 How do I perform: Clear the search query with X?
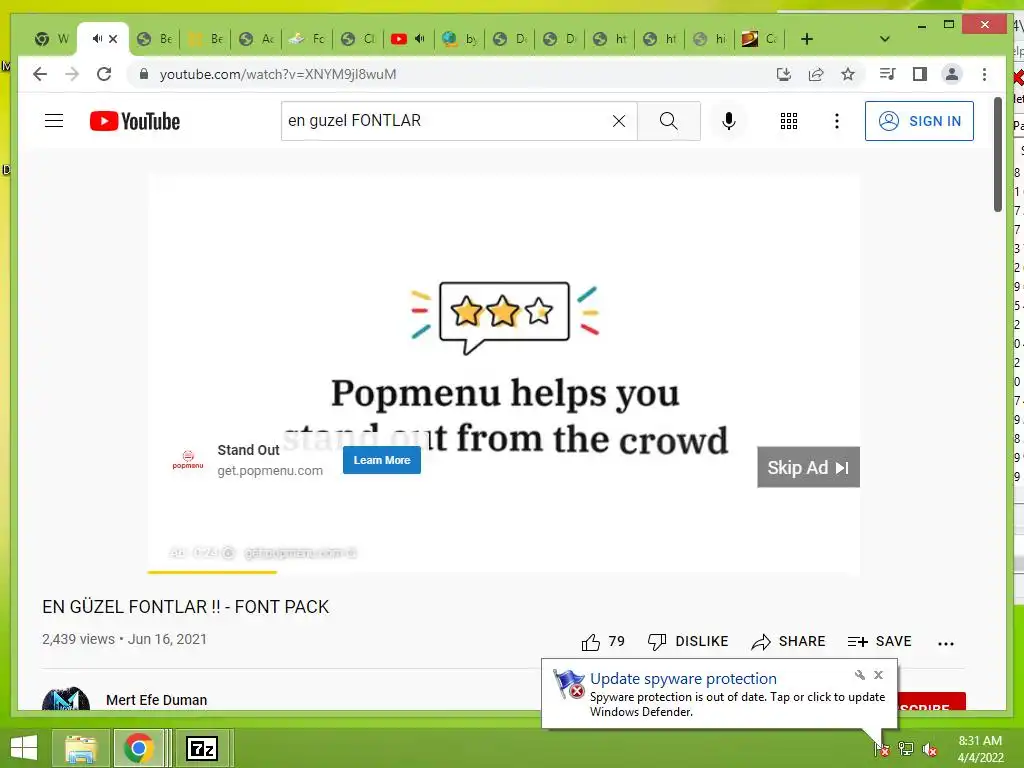coord(618,121)
